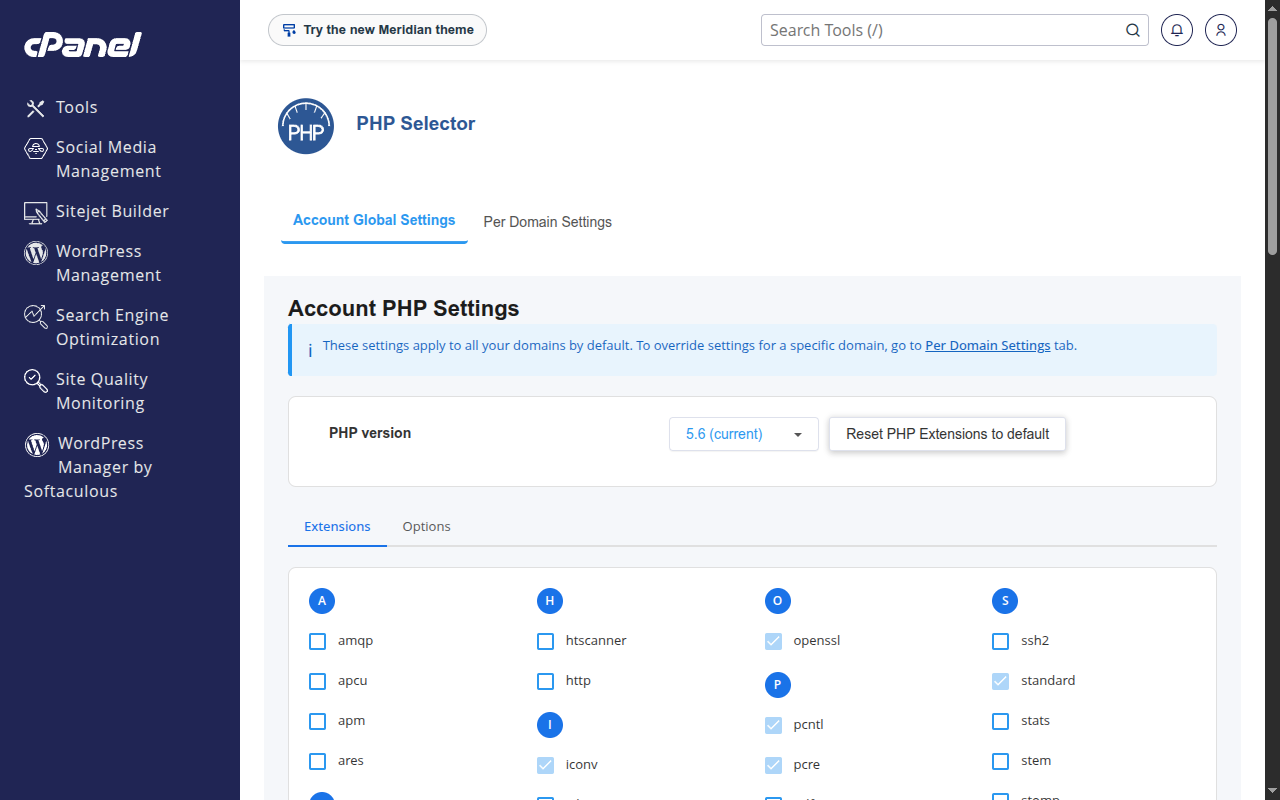Switch to Account Global Settings tab
The image size is (1280, 800).
374,220
